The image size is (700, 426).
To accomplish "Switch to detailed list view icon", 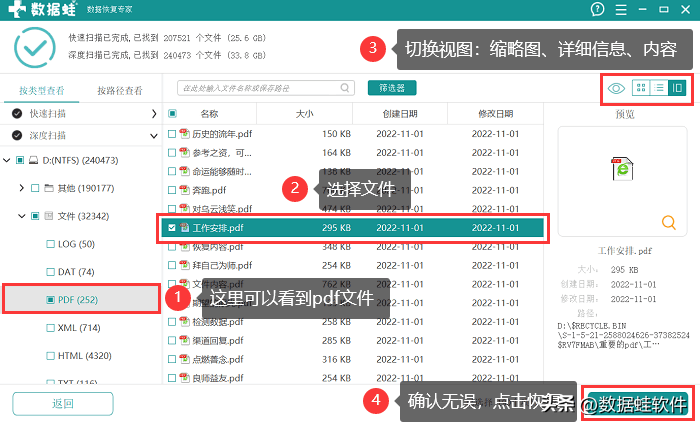I will (x=659, y=88).
